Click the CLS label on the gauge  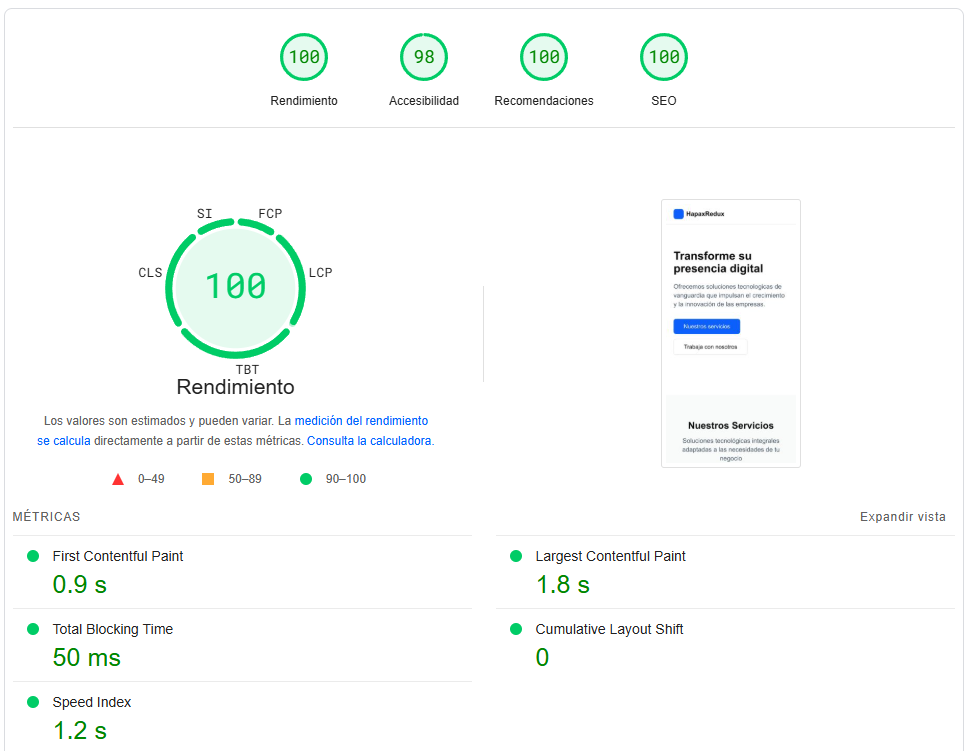(150, 273)
